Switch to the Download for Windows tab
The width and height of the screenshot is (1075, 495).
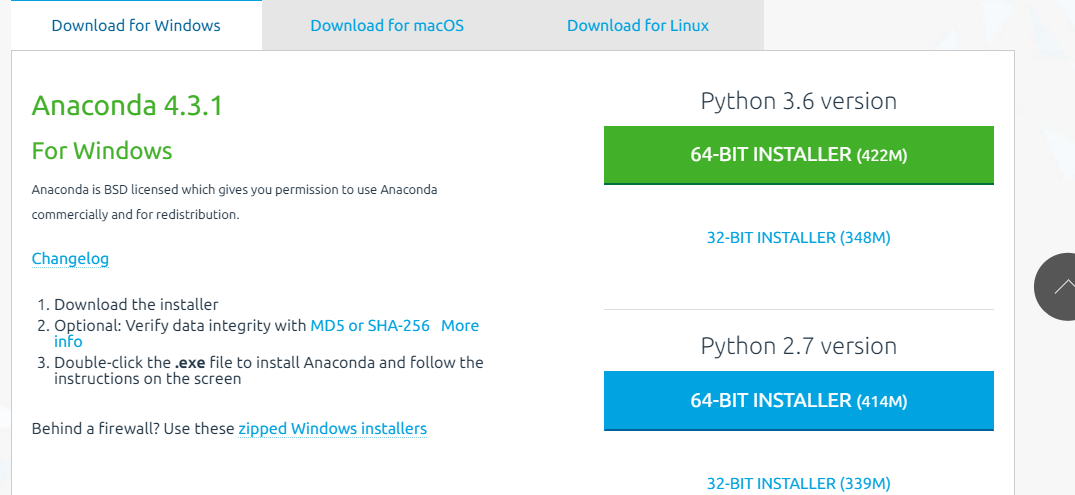(136, 25)
